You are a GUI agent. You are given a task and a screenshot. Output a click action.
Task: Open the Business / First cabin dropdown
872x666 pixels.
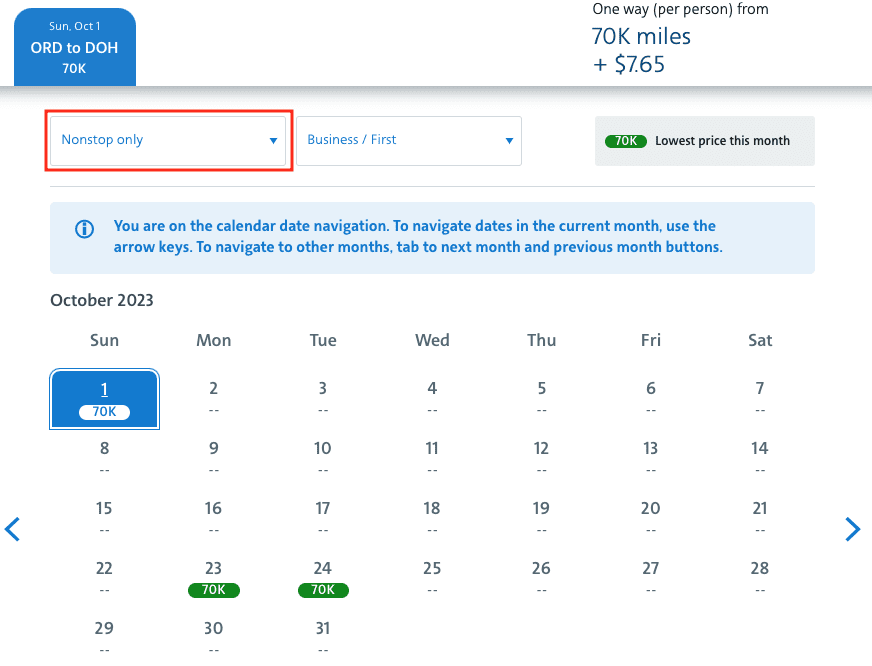(x=408, y=140)
